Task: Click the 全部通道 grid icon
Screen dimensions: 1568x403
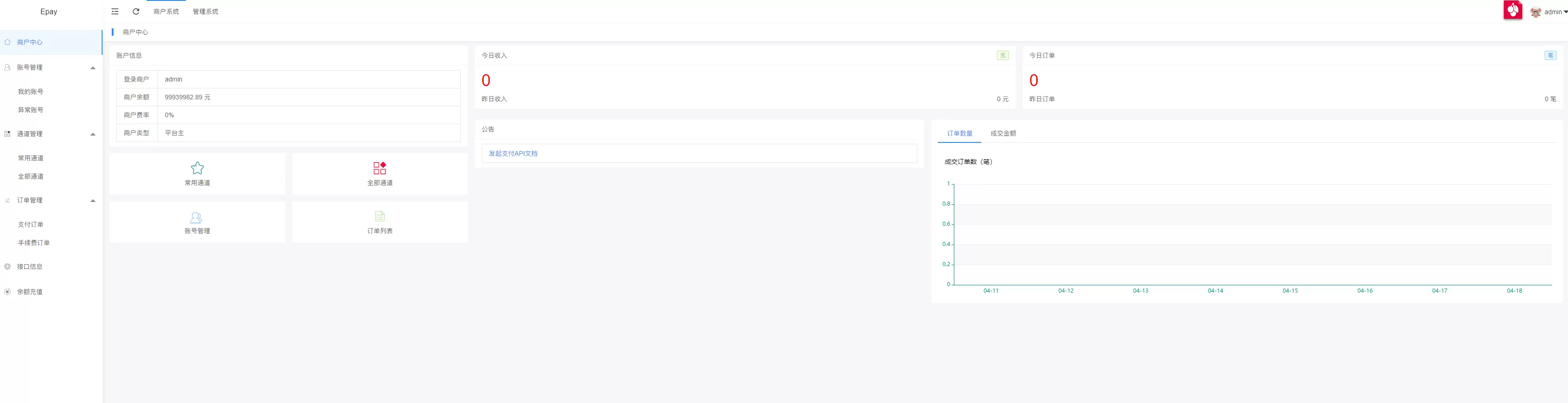Action: pyautogui.click(x=379, y=168)
